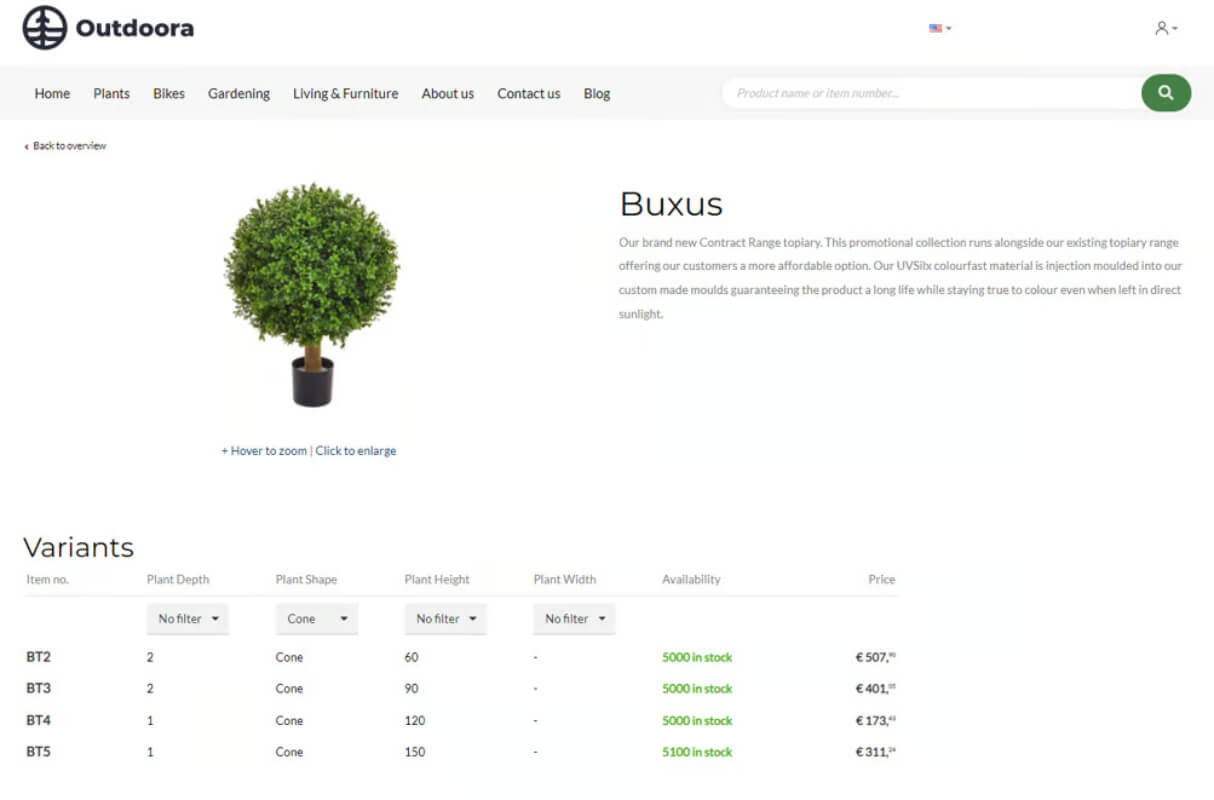Open the Gardening menu
The width and height of the screenshot is (1214, 800).
pyautogui.click(x=239, y=93)
